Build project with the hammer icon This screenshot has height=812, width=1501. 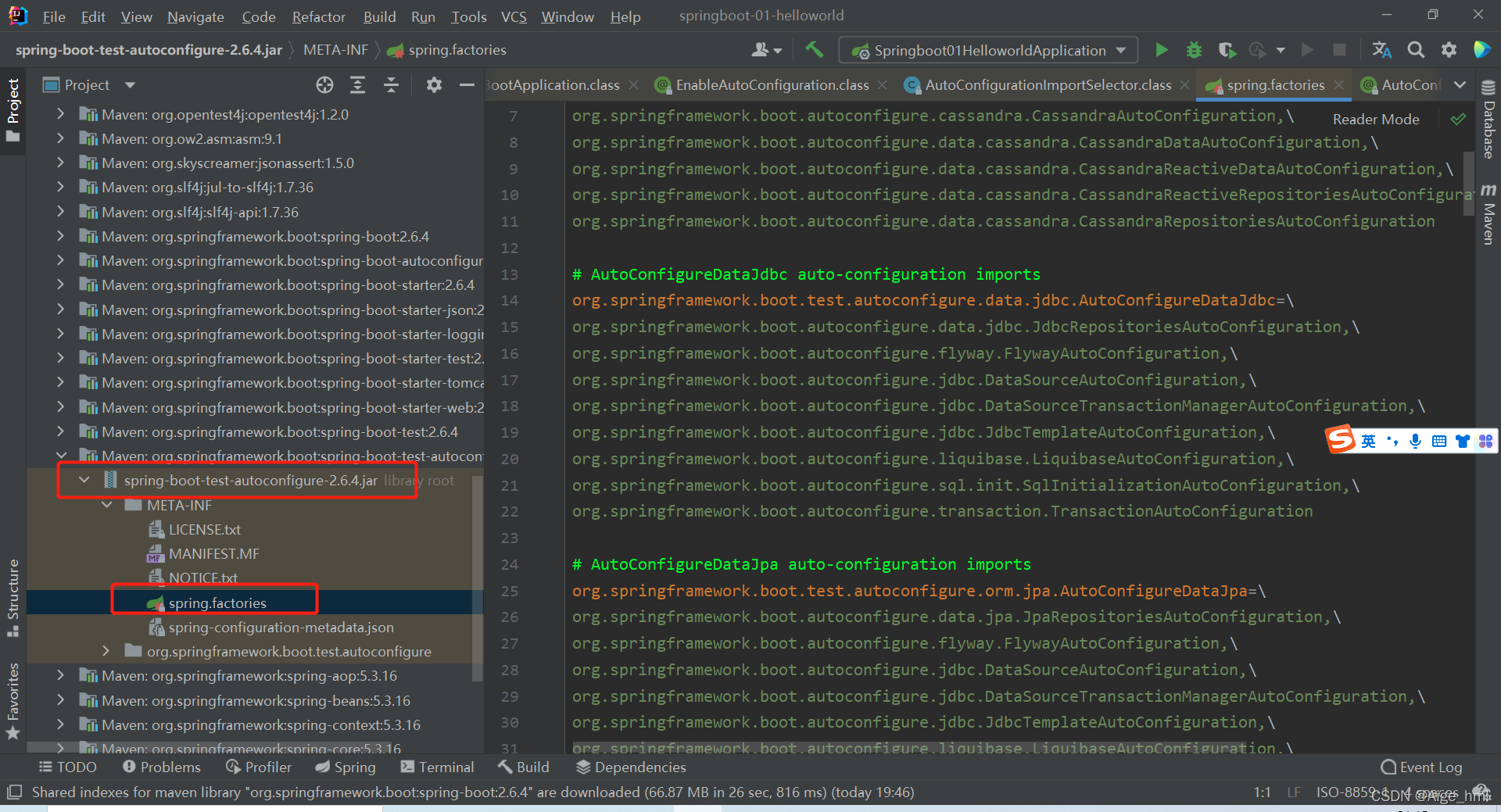(814, 50)
